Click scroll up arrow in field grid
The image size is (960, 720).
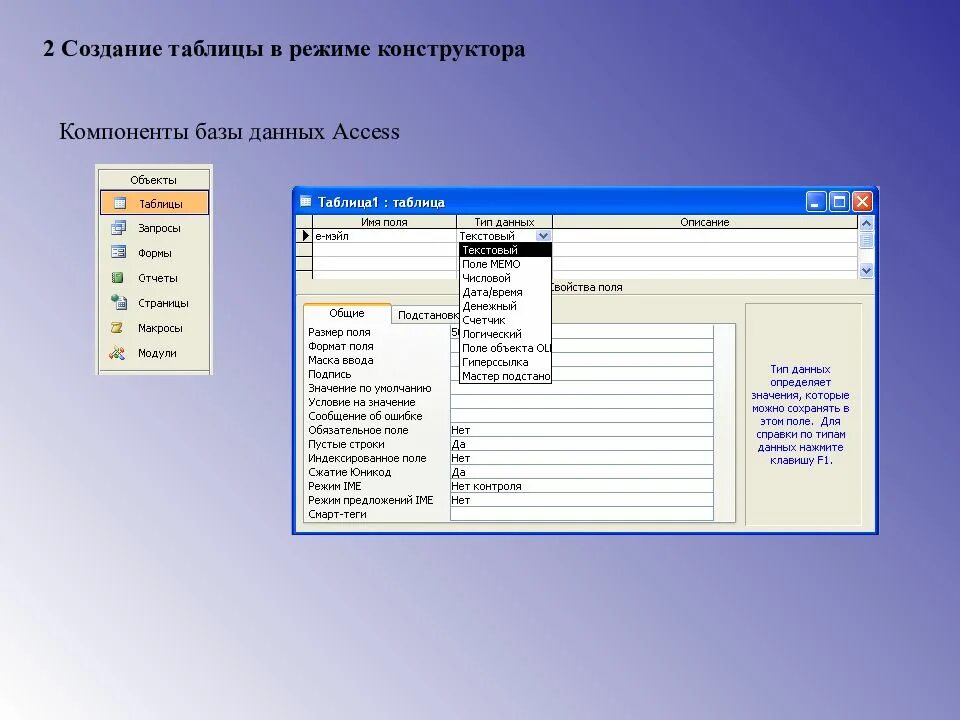pyautogui.click(x=866, y=223)
